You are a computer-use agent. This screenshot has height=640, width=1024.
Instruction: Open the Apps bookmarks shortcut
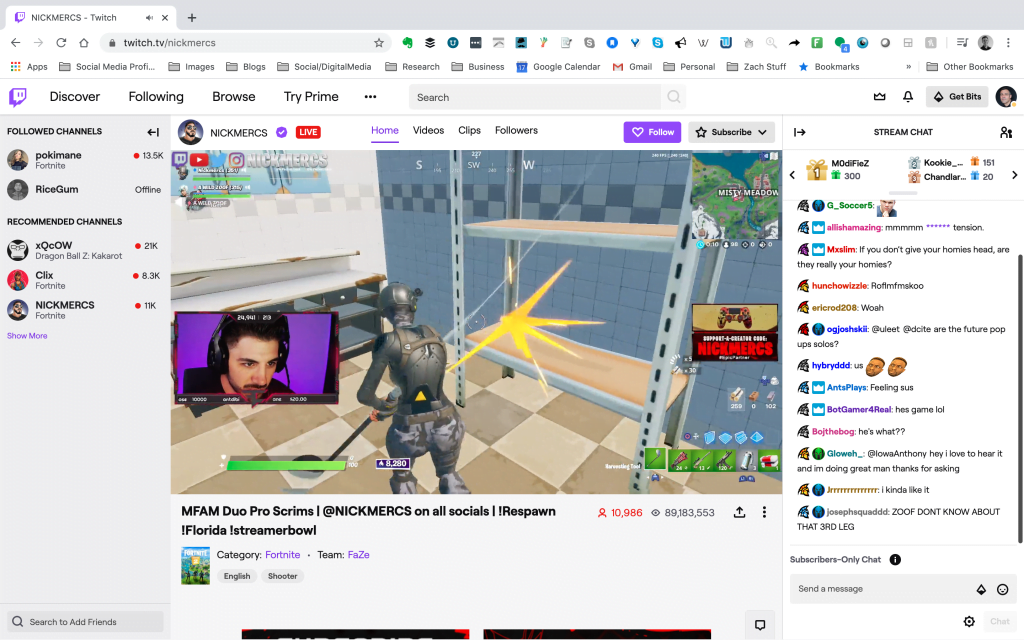[29, 67]
